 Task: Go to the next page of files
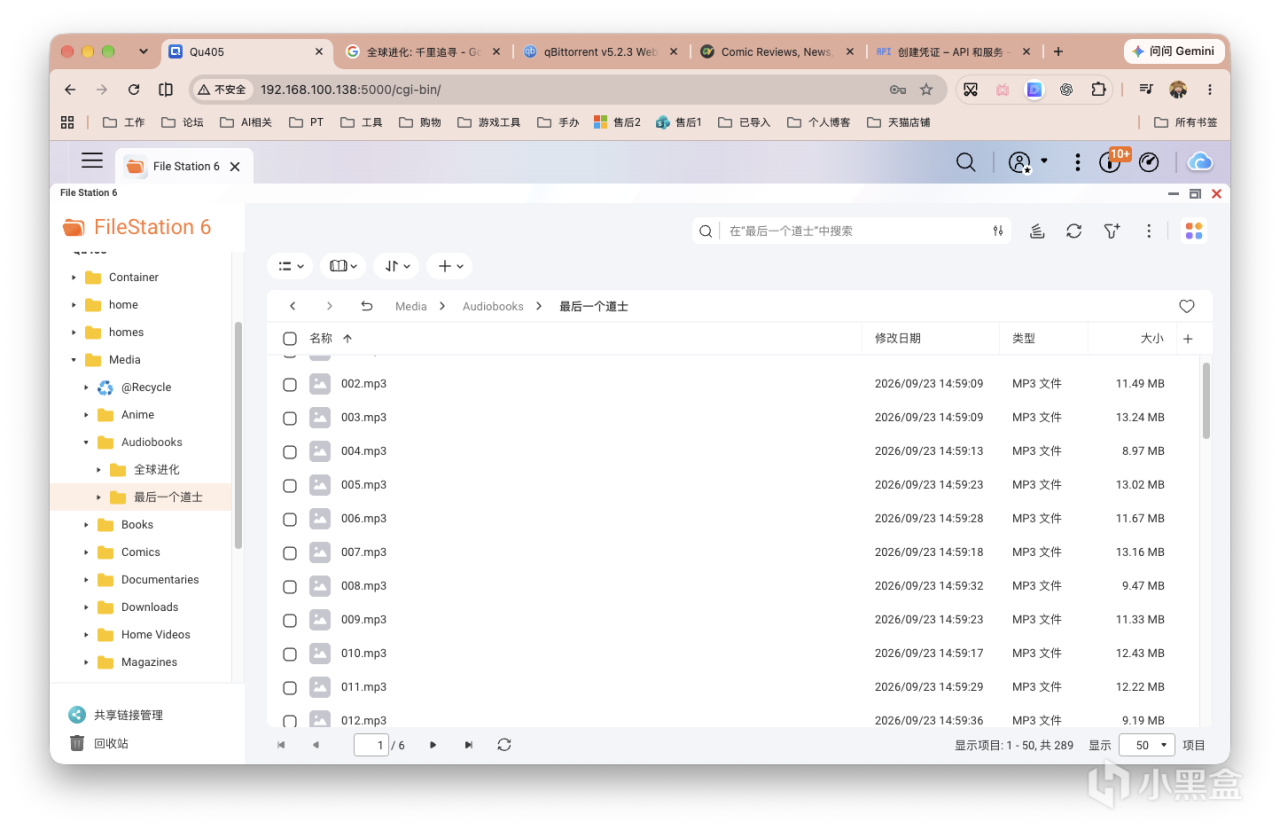click(433, 745)
